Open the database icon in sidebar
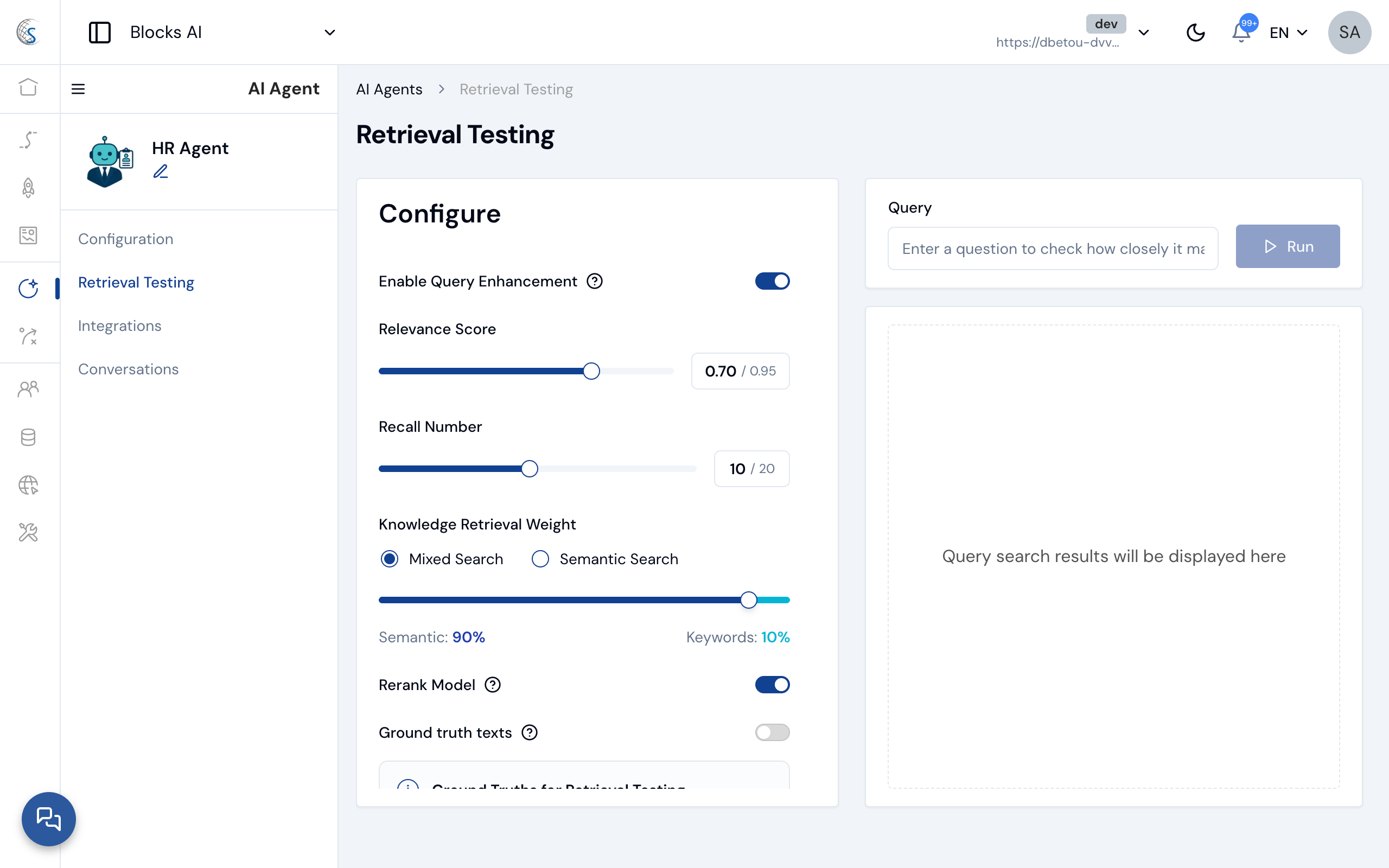Screen dimensions: 1389x868 click(28, 437)
